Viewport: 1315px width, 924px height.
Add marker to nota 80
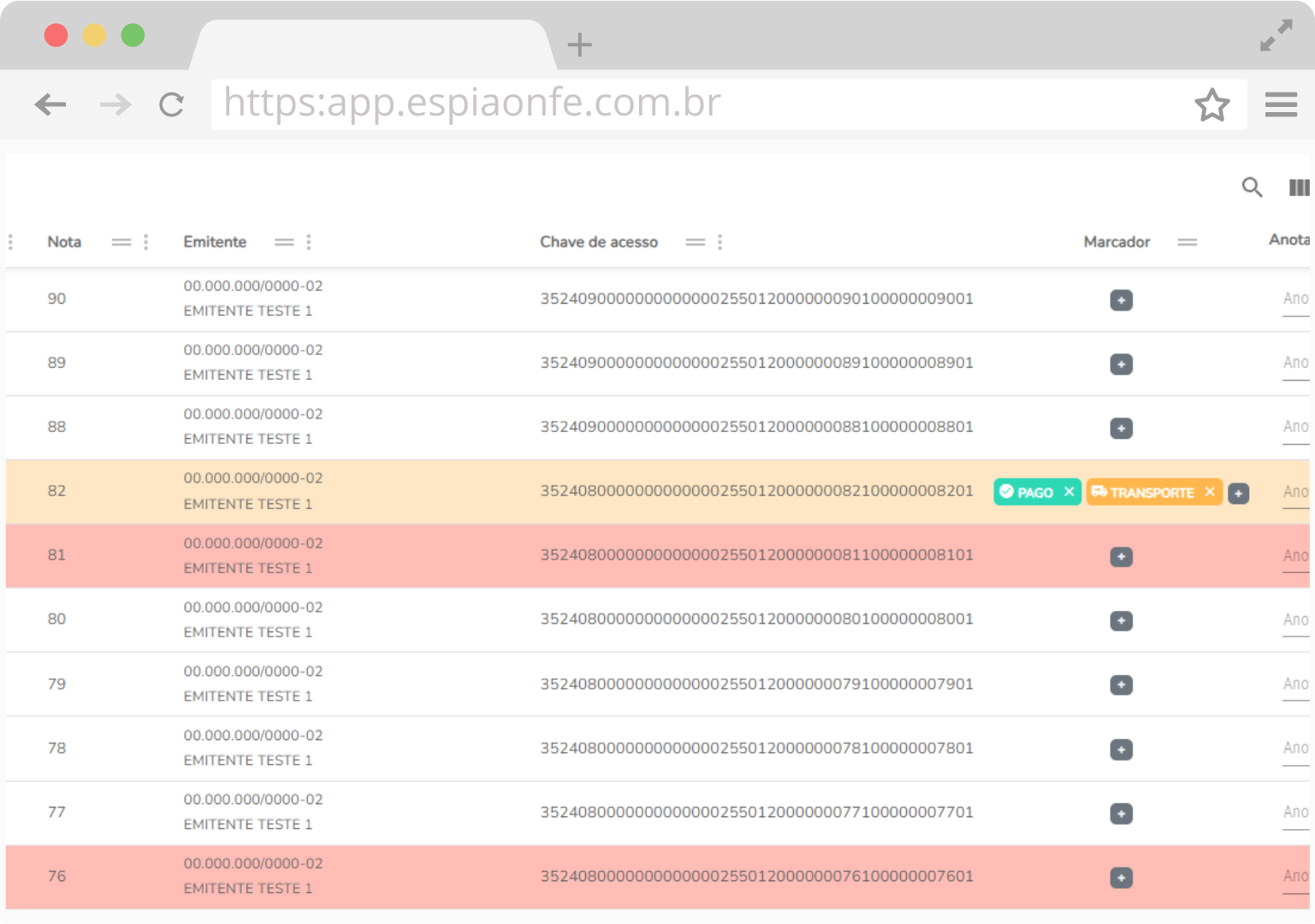(1121, 621)
